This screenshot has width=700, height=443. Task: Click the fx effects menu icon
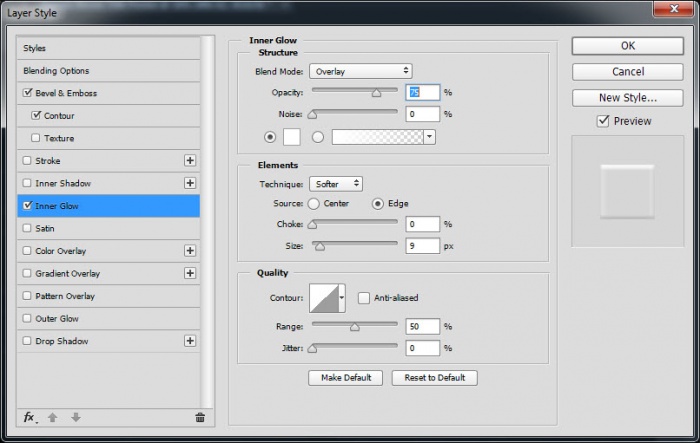tap(31, 417)
